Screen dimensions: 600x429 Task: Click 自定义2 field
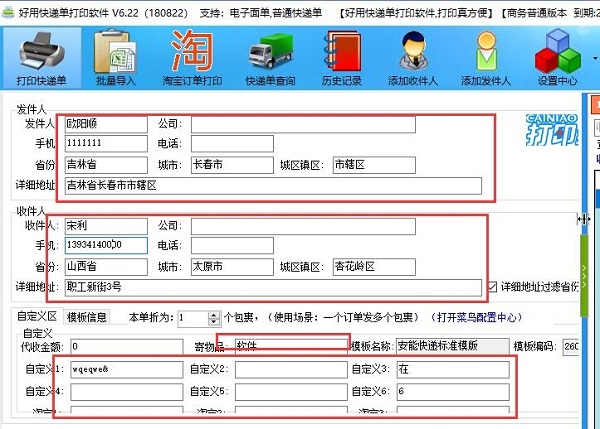[x=291, y=370]
